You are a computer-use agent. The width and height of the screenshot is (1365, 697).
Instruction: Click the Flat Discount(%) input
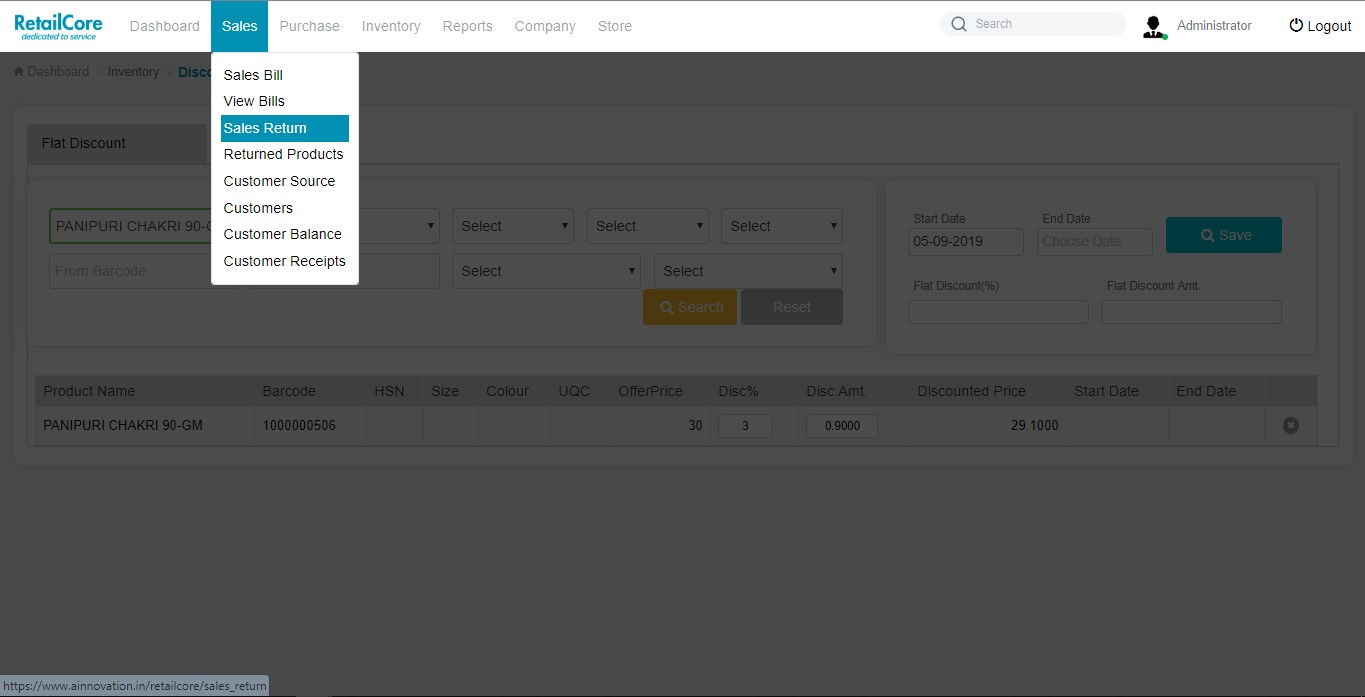pyautogui.click(x=998, y=312)
